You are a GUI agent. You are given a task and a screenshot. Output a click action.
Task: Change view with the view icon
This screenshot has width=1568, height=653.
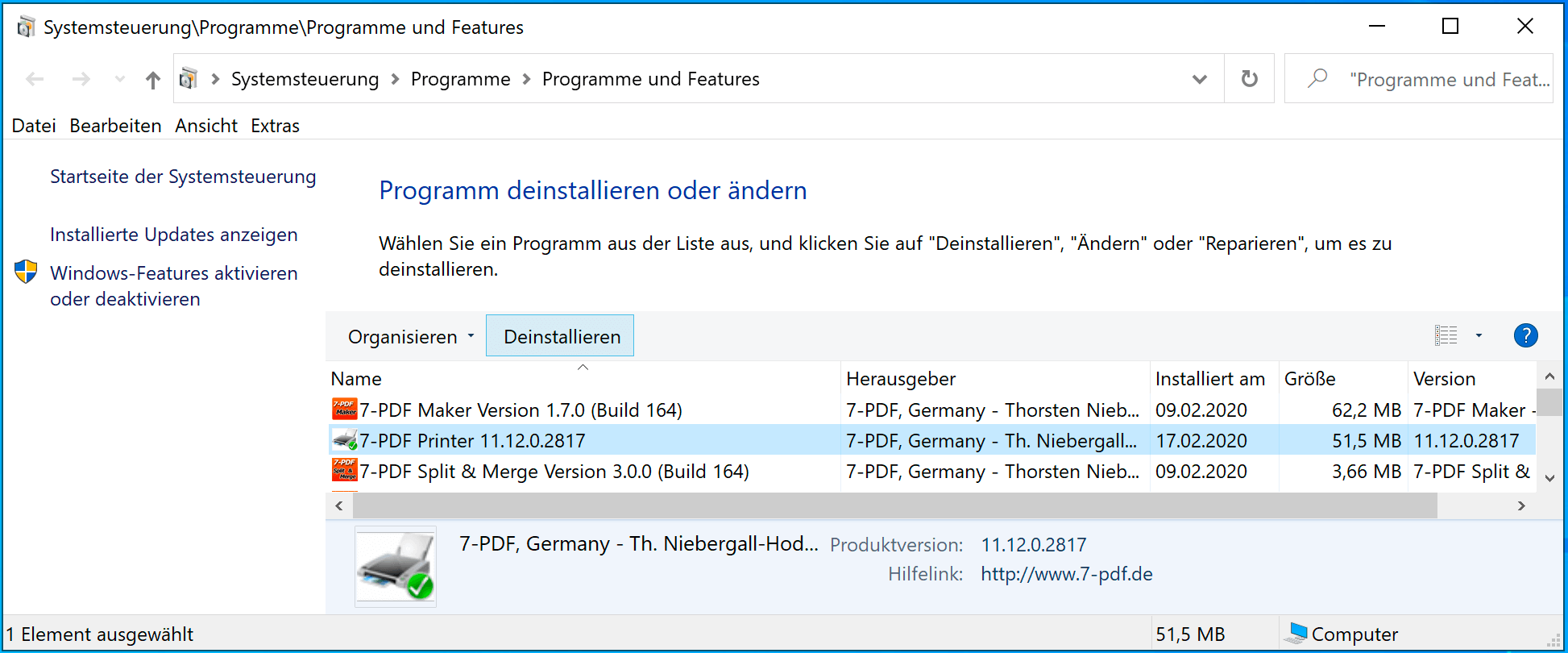click(x=1446, y=335)
